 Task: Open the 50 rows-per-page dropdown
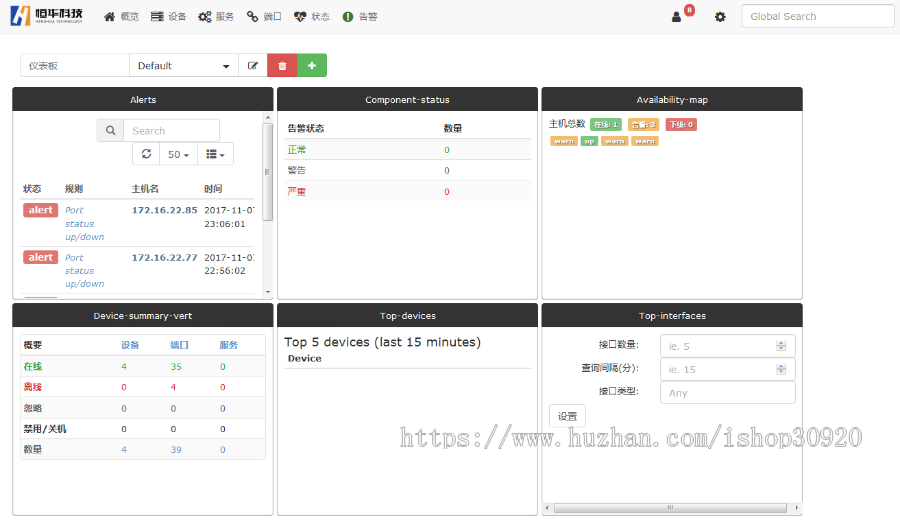[179, 154]
